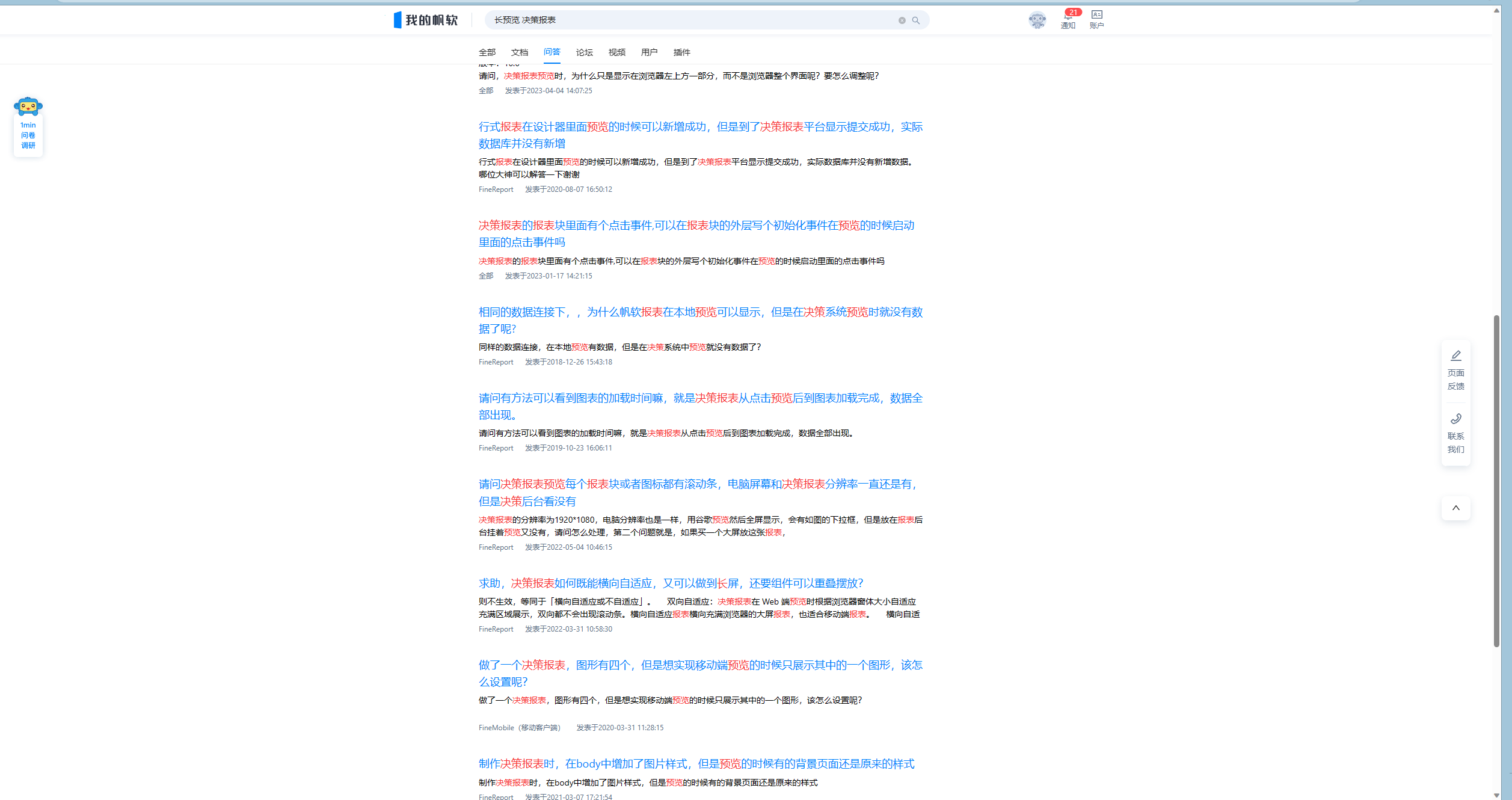Switch to the 视频 tab
Image resolution: width=1512 pixels, height=800 pixels.
(x=617, y=52)
